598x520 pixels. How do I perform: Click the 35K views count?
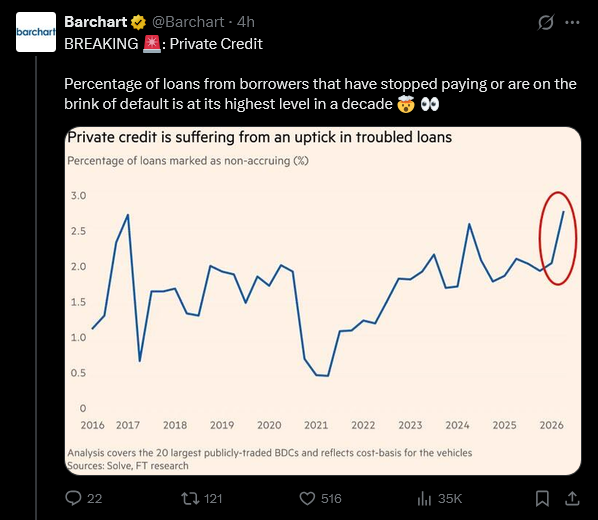pos(450,499)
